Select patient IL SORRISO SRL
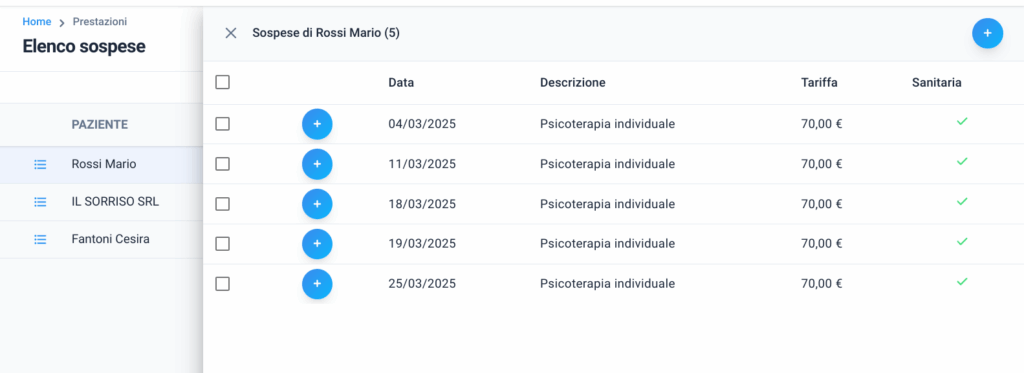This screenshot has height=373, width=1024. tap(115, 202)
